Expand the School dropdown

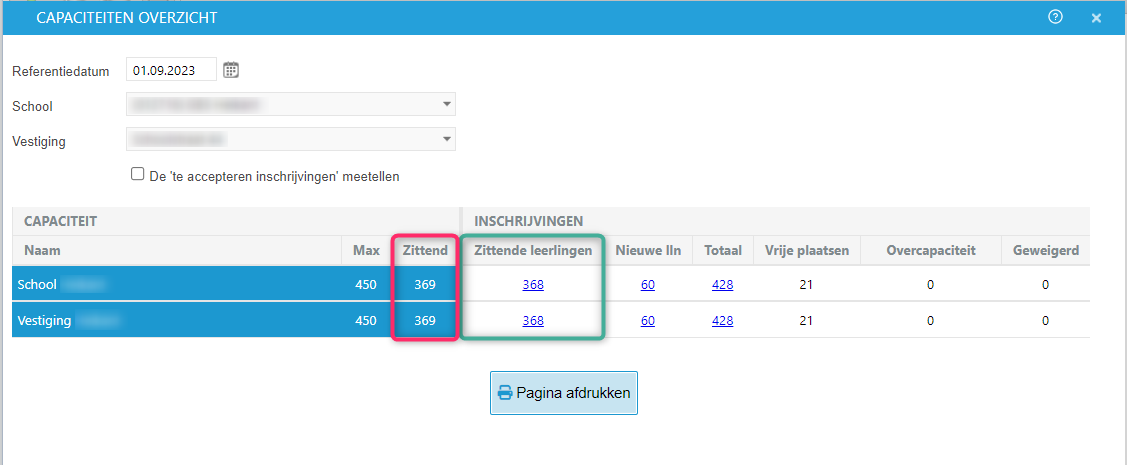[445, 105]
